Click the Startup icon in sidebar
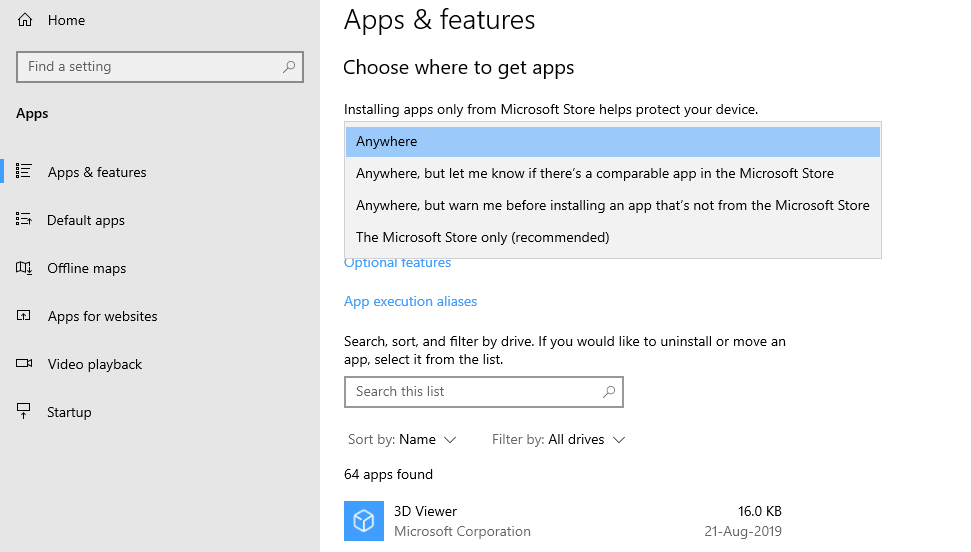Screen dimensions: 971x552 (25, 412)
